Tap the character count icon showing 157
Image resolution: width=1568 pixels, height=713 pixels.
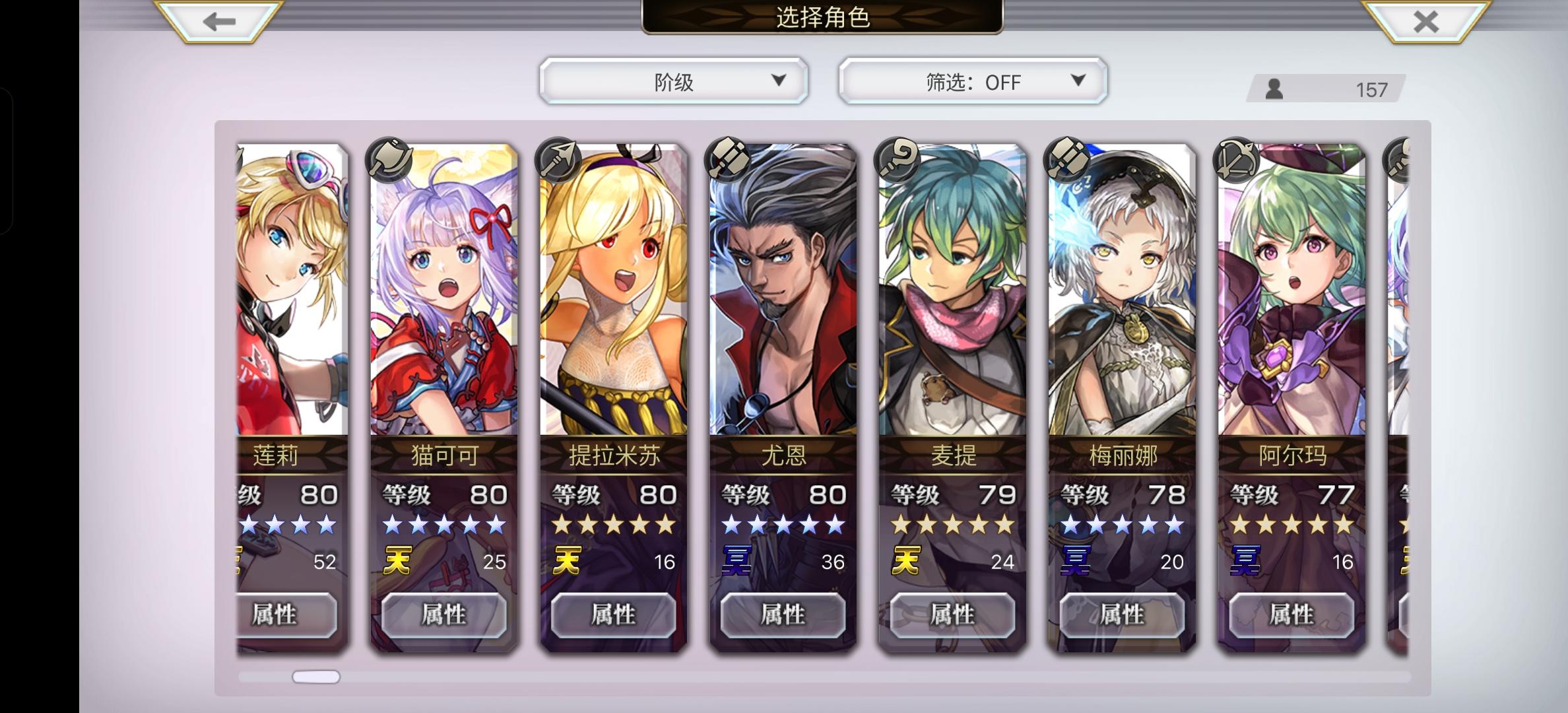(1274, 89)
